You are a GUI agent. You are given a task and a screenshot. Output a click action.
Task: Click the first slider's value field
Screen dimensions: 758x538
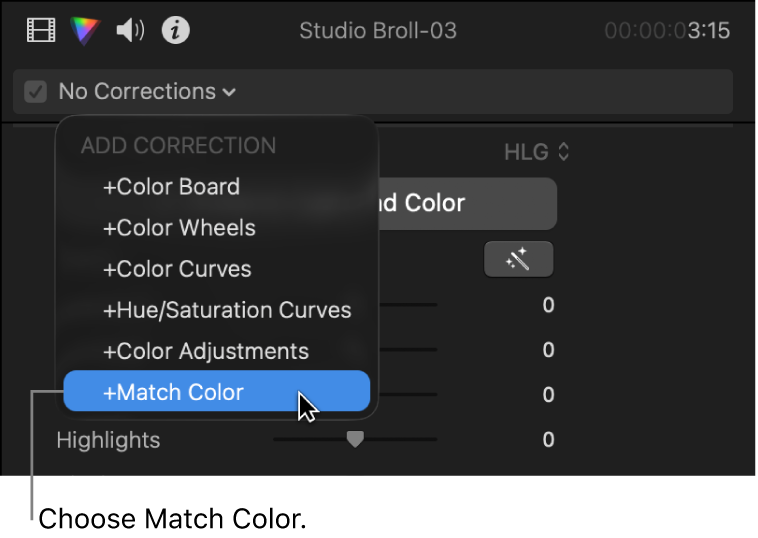tap(548, 305)
